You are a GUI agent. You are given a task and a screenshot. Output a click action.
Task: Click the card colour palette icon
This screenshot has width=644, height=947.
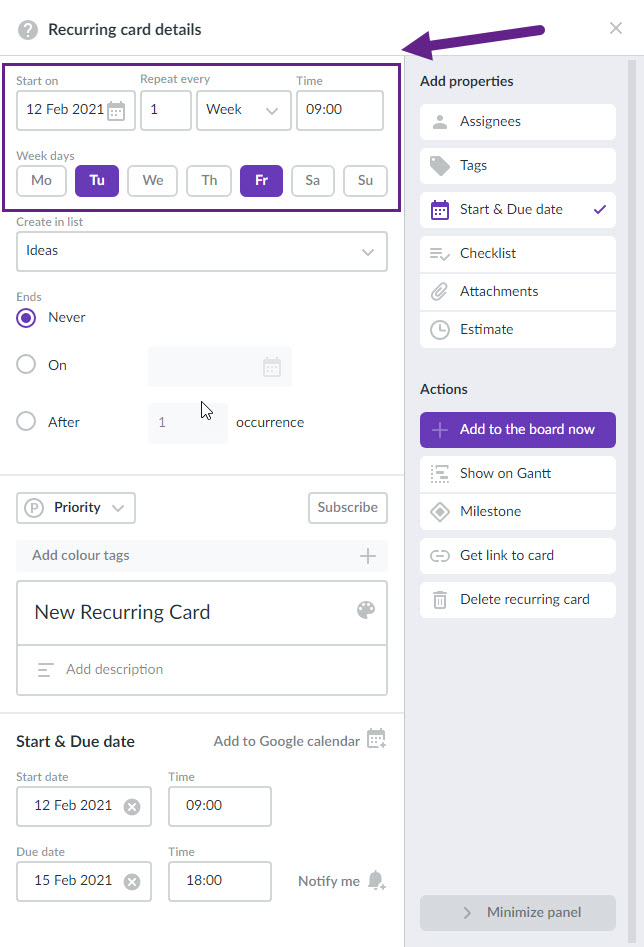click(x=365, y=610)
